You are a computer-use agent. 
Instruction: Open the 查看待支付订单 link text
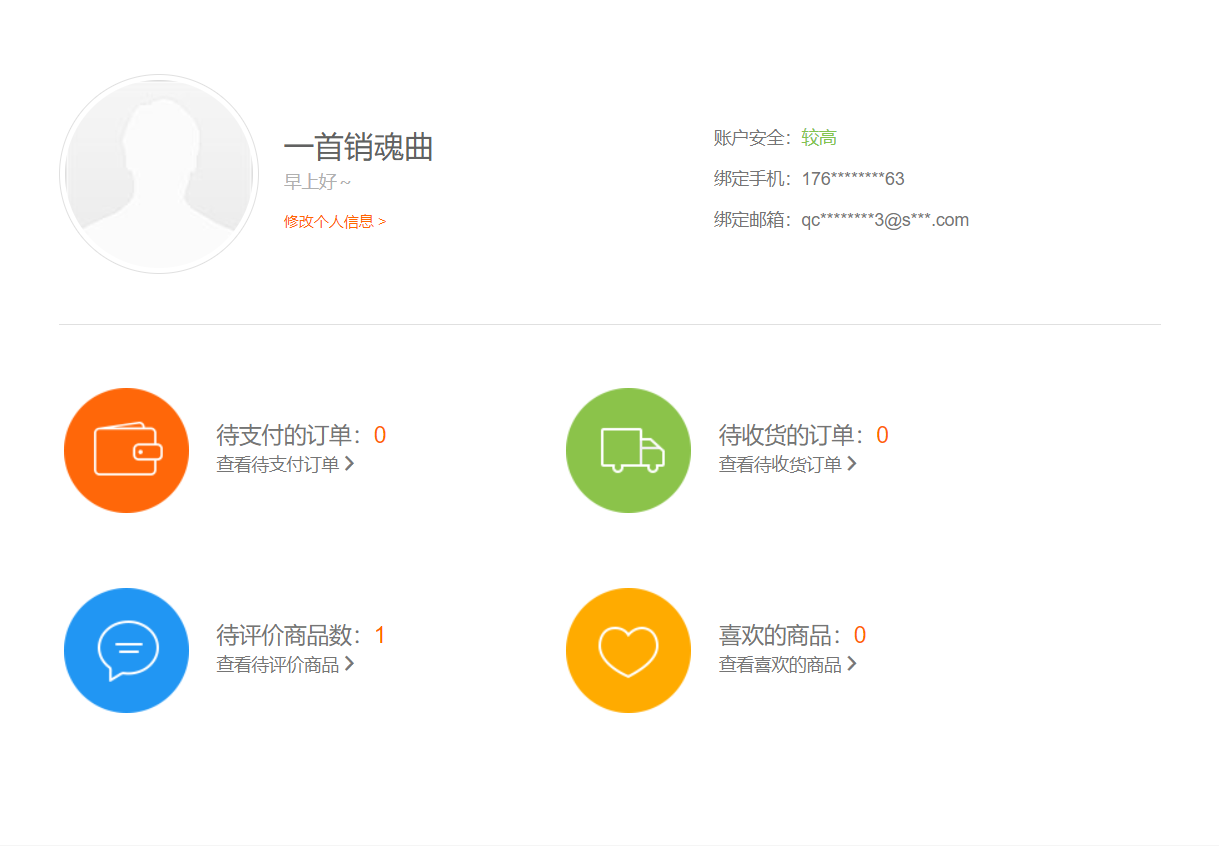pyautogui.click(x=278, y=465)
